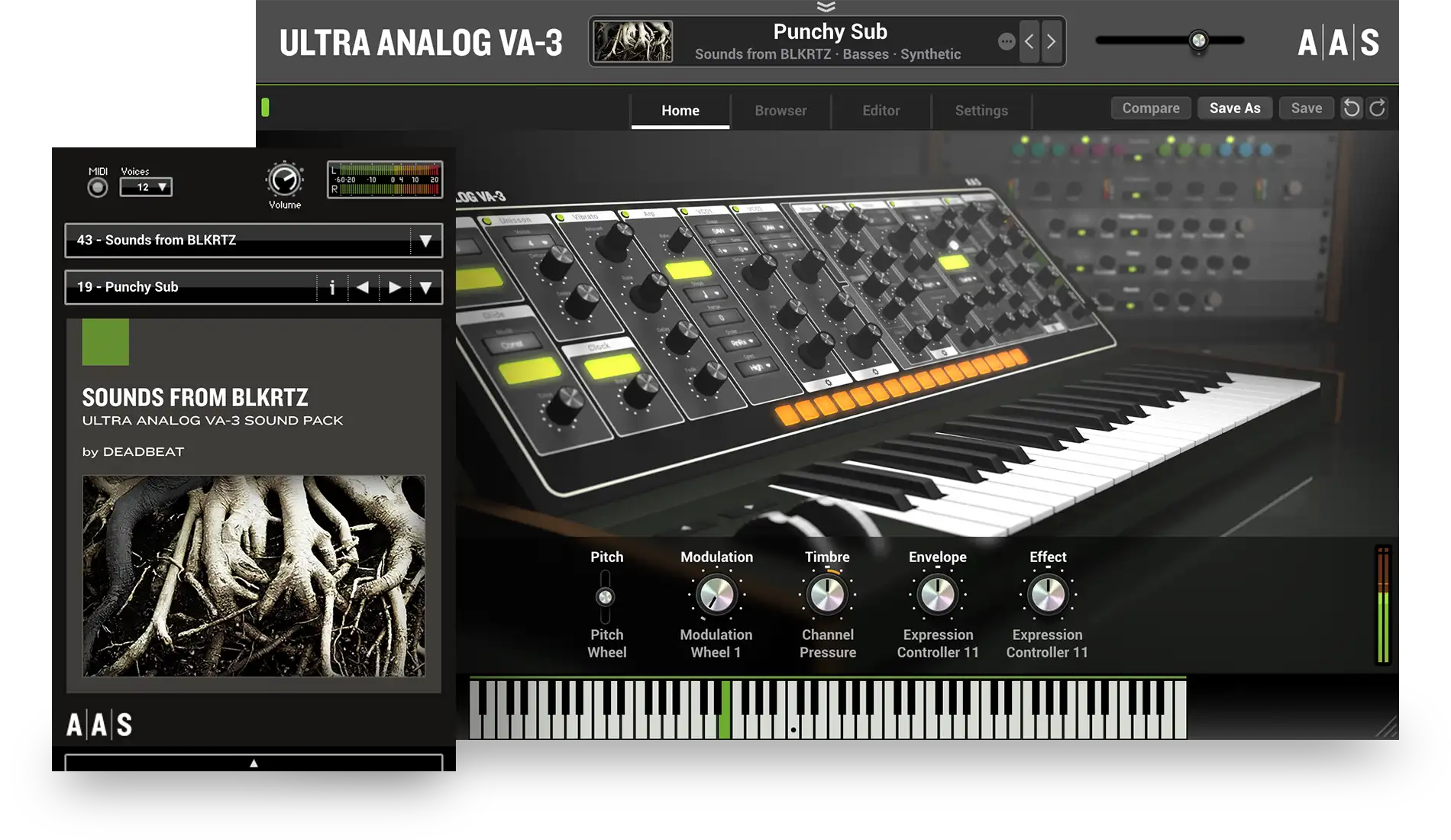Open the Punchy Sub preset dropdown
1451x840 pixels.
tap(425, 287)
